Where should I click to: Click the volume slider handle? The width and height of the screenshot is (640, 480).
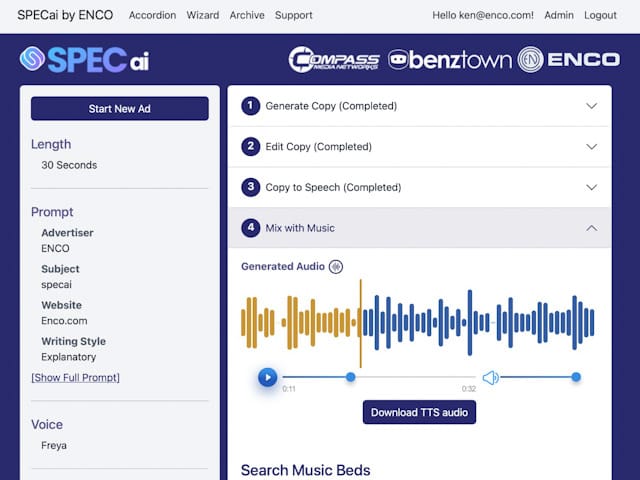[x=576, y=377]
